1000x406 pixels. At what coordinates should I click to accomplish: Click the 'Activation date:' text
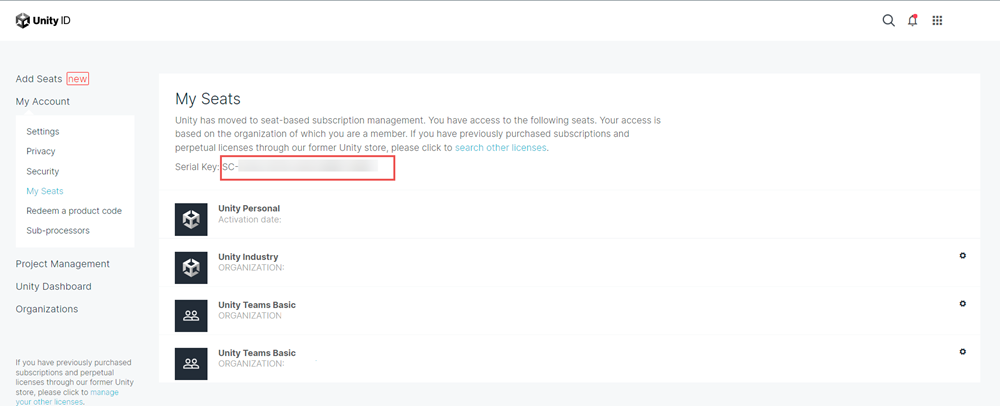pyautogui.click(x=250, y=219)
